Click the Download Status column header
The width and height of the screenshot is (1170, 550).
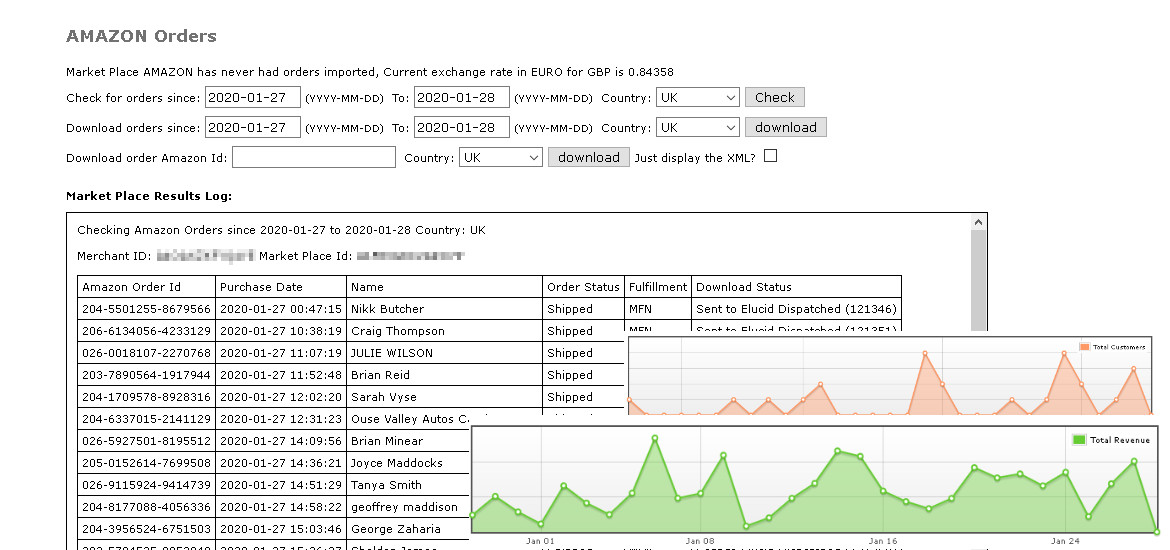point(744,287)
